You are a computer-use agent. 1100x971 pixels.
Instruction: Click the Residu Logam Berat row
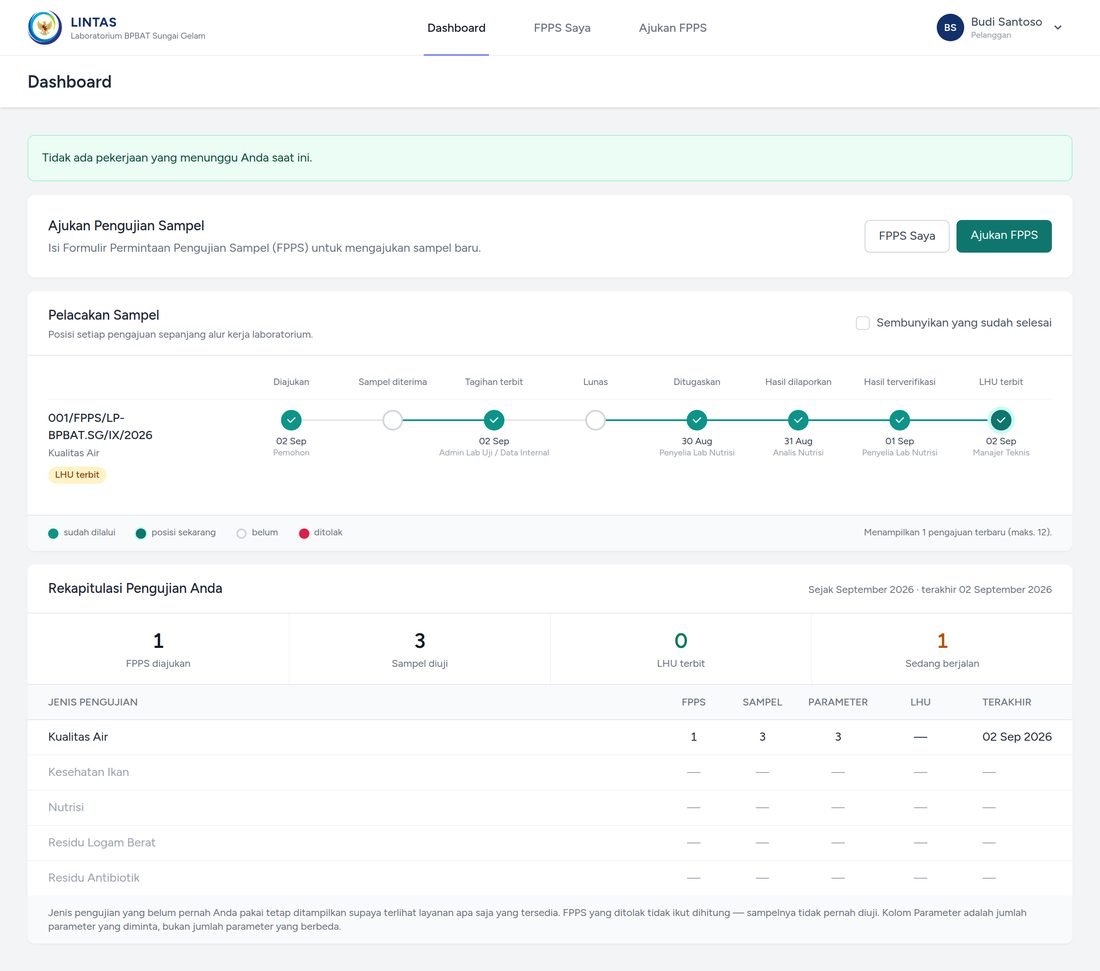(x=550, y=843)
